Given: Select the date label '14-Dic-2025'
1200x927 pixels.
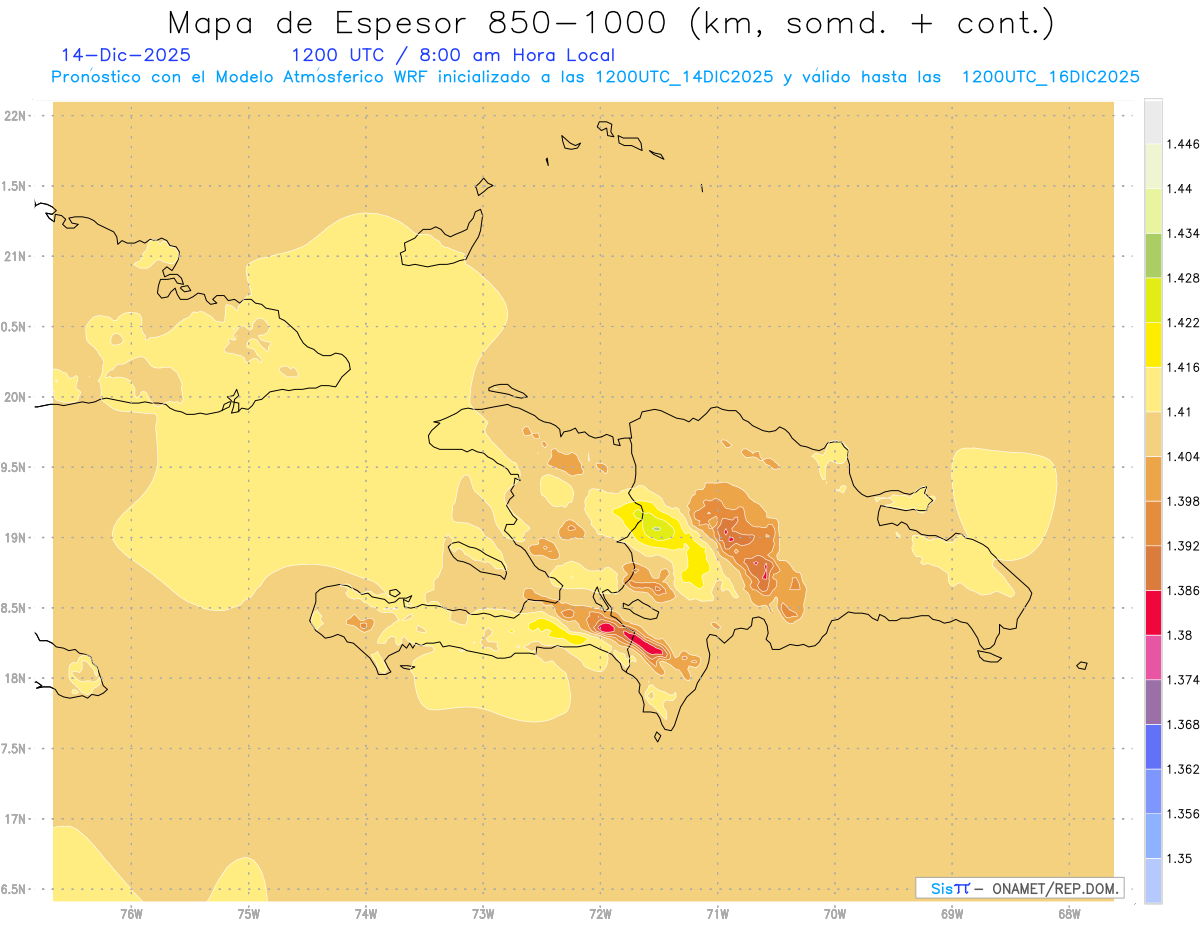Looking at the screenshot, I should point(126,55).
